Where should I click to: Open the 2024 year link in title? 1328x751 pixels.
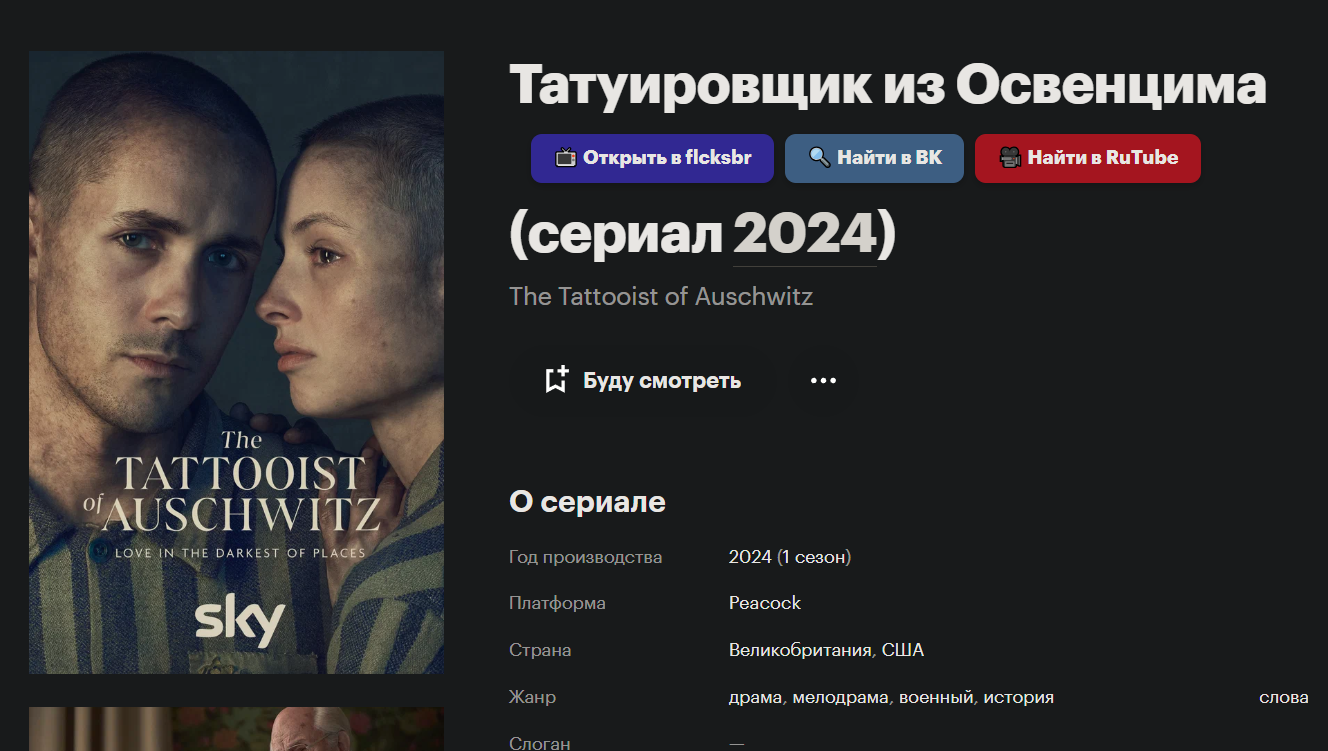(x=805, y=234)
